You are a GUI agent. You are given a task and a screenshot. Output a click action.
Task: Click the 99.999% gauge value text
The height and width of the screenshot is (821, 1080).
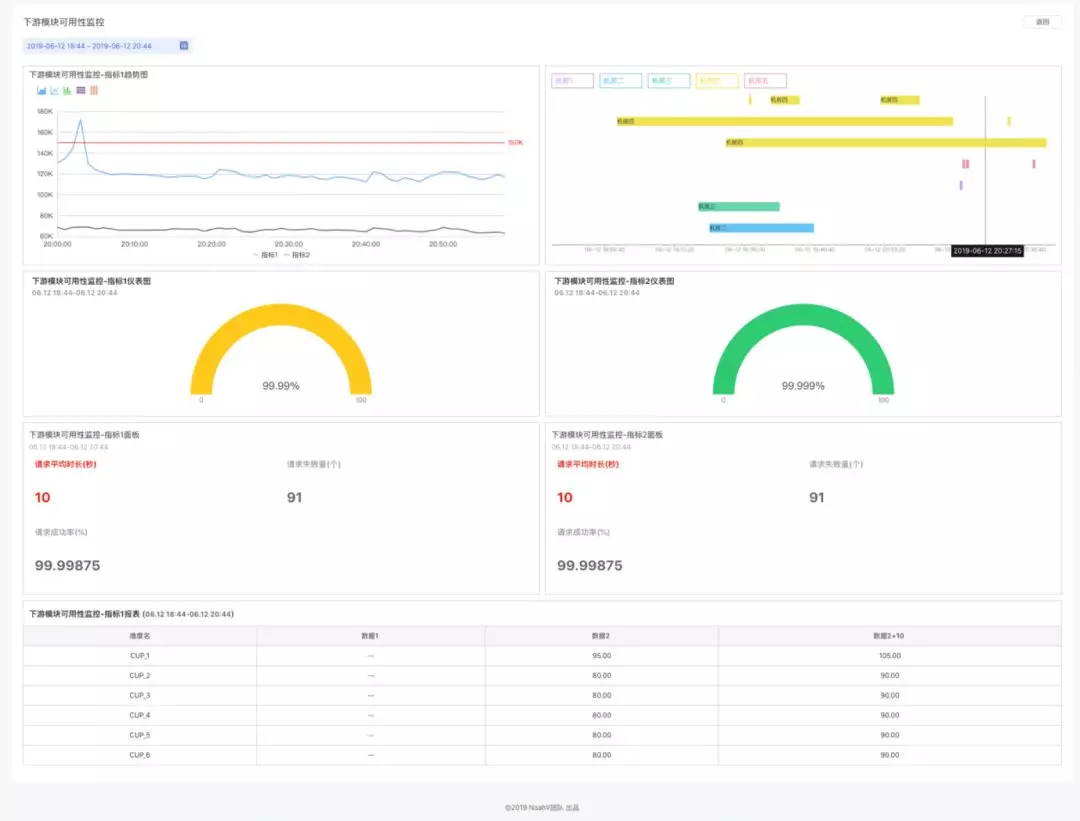803,386
